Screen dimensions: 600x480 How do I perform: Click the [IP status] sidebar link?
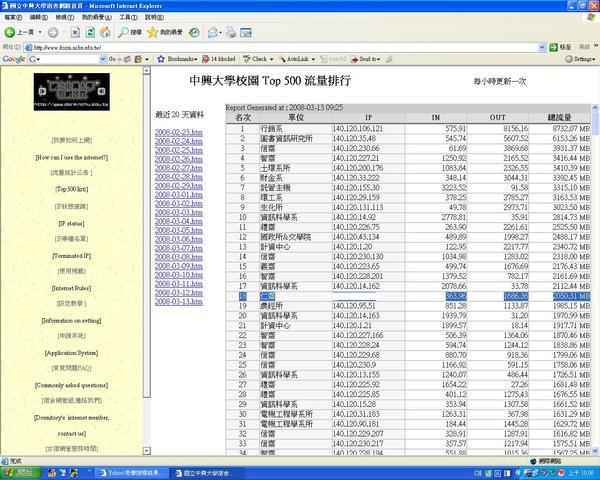(72, 223)
